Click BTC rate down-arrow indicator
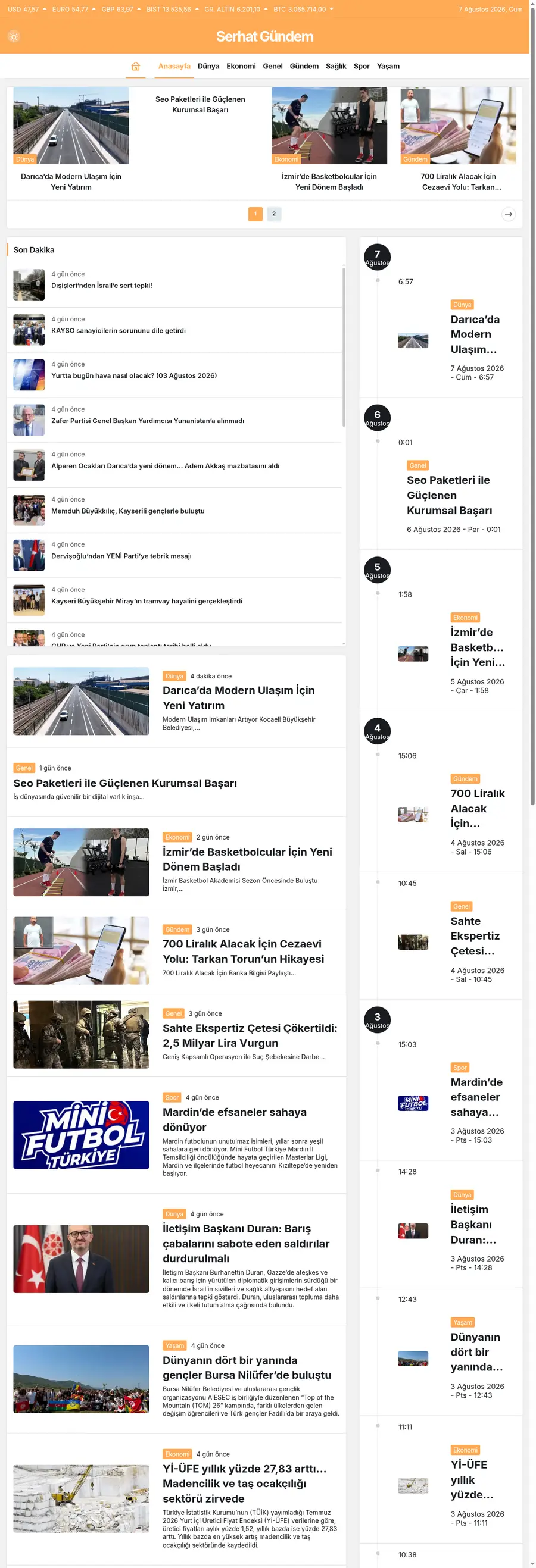The width and height of the screenshot is (536, 1568). pos(331,9)
